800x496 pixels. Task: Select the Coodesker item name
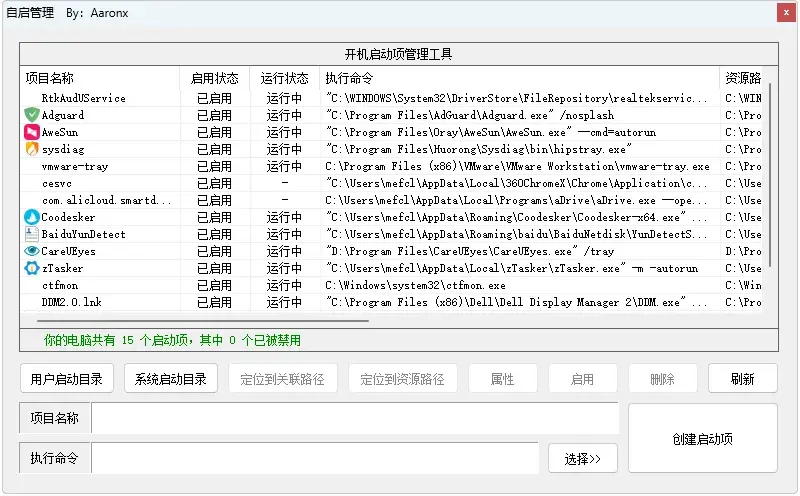68,217
